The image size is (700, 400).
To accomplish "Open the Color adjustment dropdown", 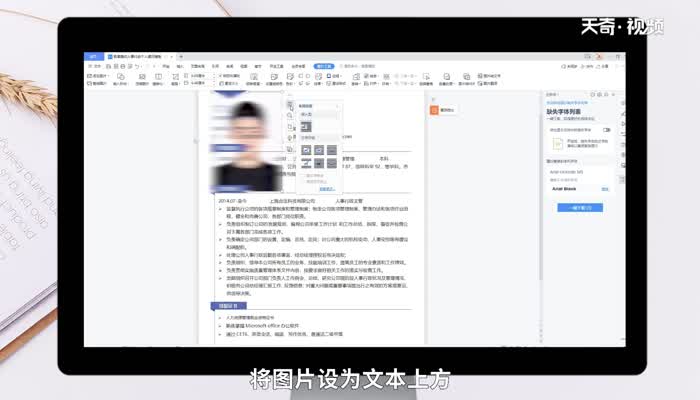I will [290, 80].
